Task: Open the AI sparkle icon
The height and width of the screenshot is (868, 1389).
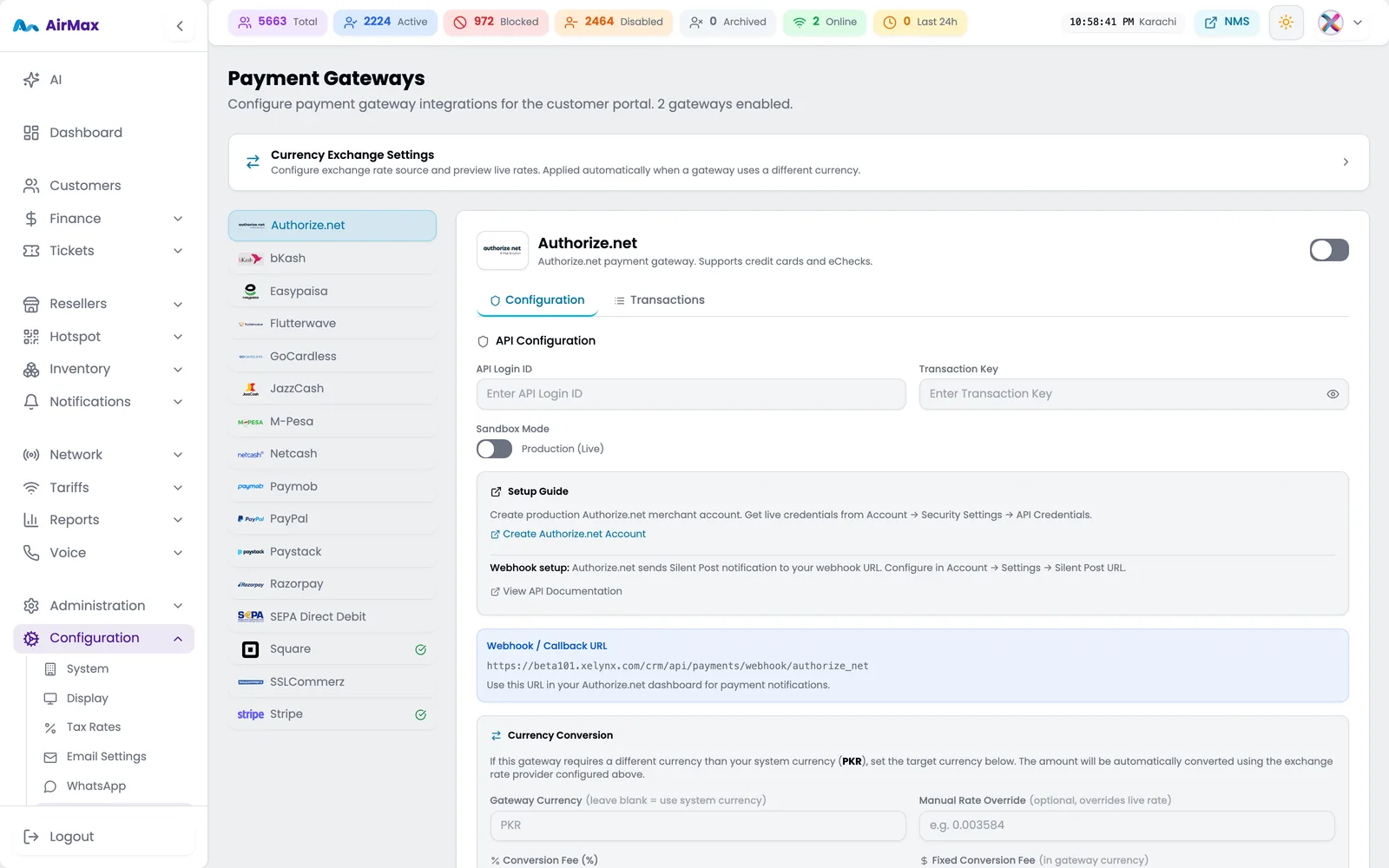Action: pos(31,80)
